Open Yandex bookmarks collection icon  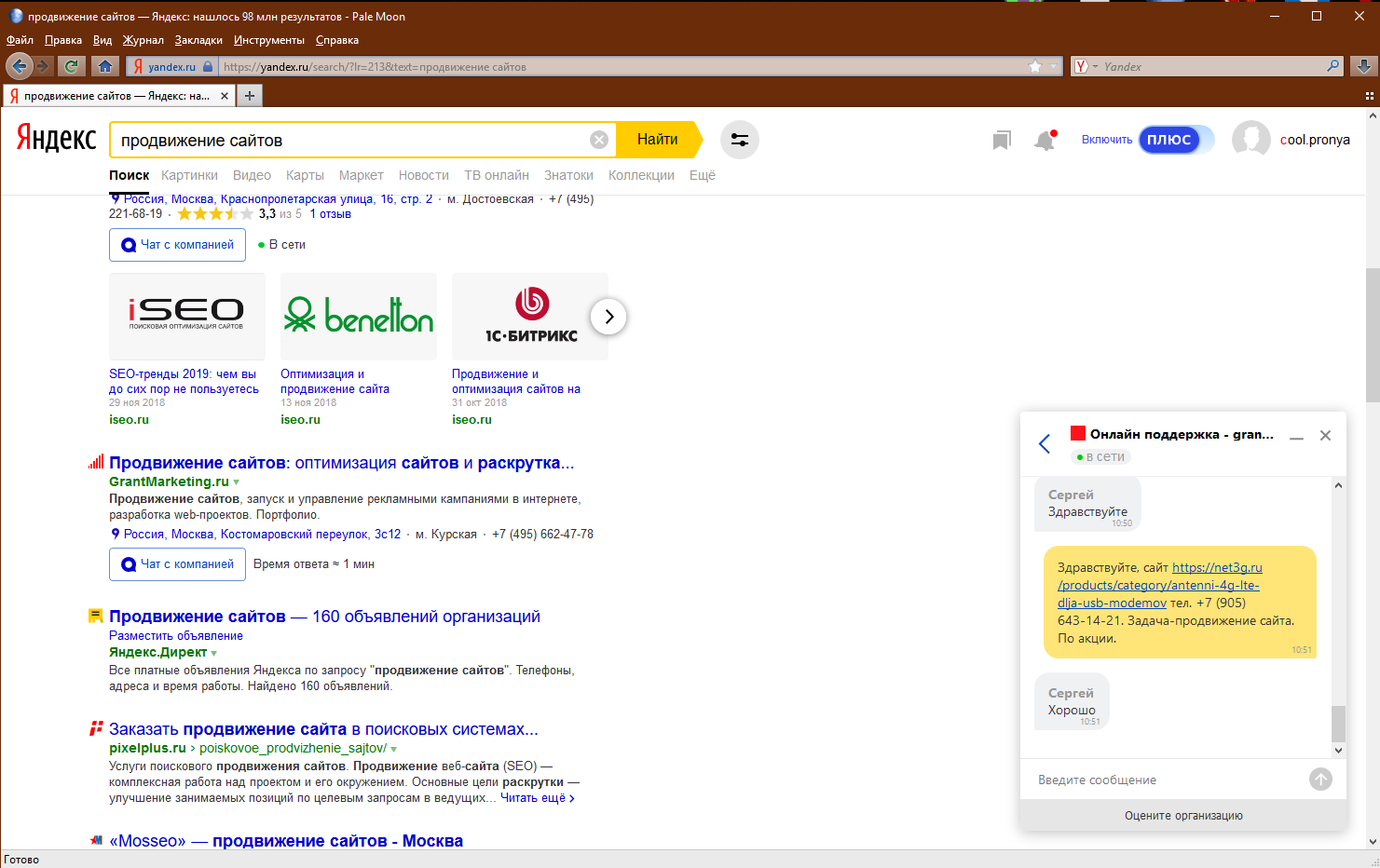click(x=1002, y=140)
